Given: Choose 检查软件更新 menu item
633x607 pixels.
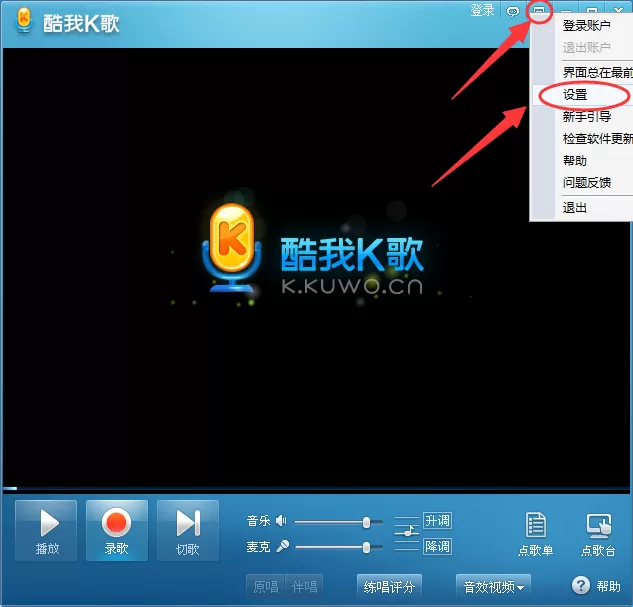Looking at the screenshot, I should tap(582, 139).
